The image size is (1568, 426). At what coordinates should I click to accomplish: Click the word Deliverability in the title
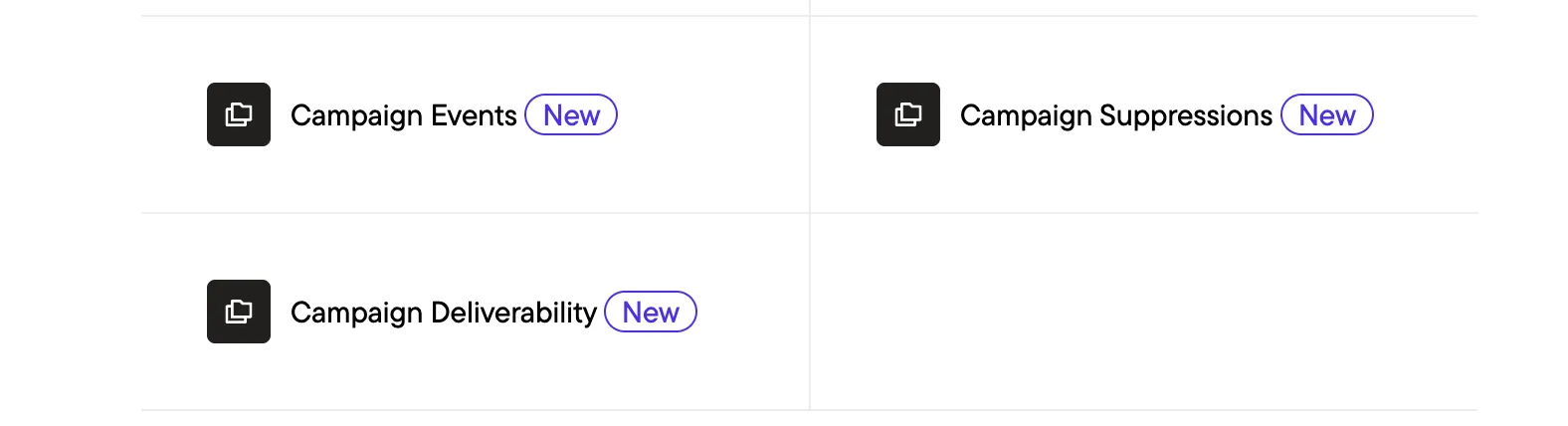click(x=513, y=313)
